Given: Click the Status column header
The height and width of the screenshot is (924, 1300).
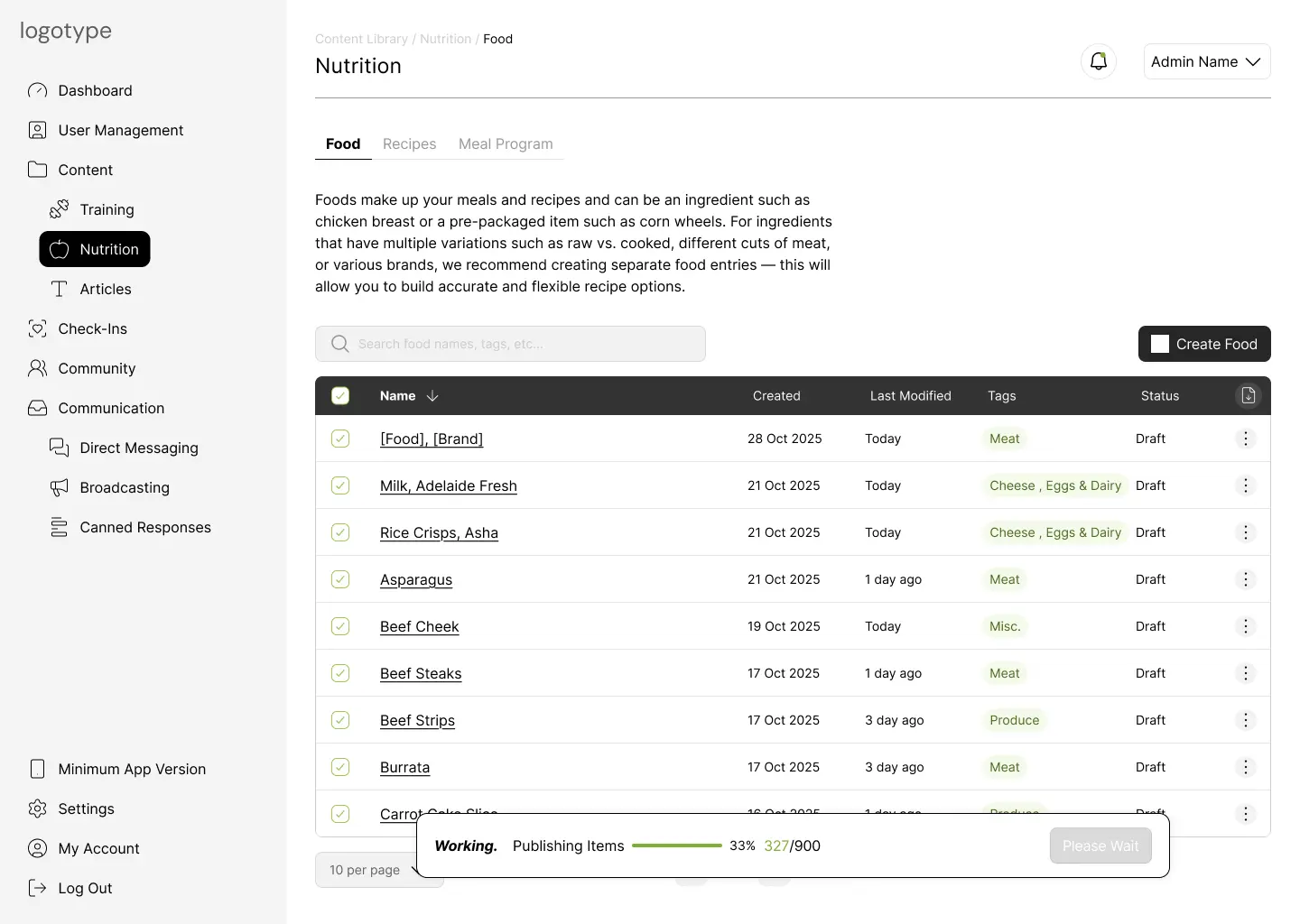Looking at the screenshot, I should click(1160, 395).
